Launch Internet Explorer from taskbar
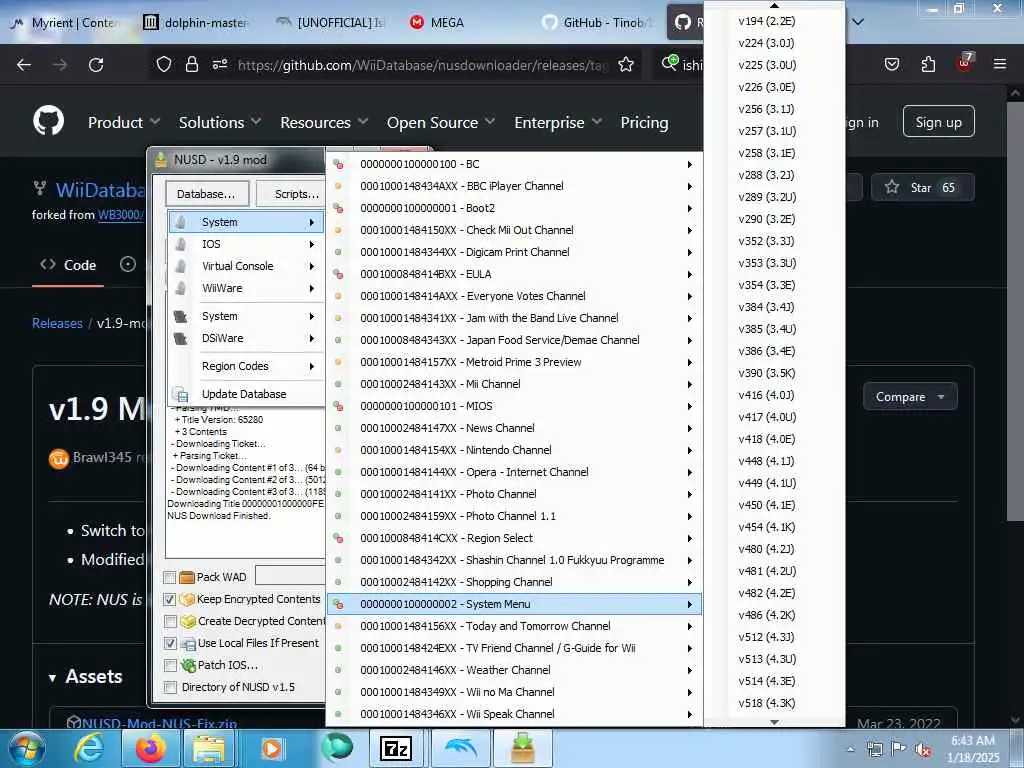Viewport: 1024px width, 768px height. click(88, 749)
